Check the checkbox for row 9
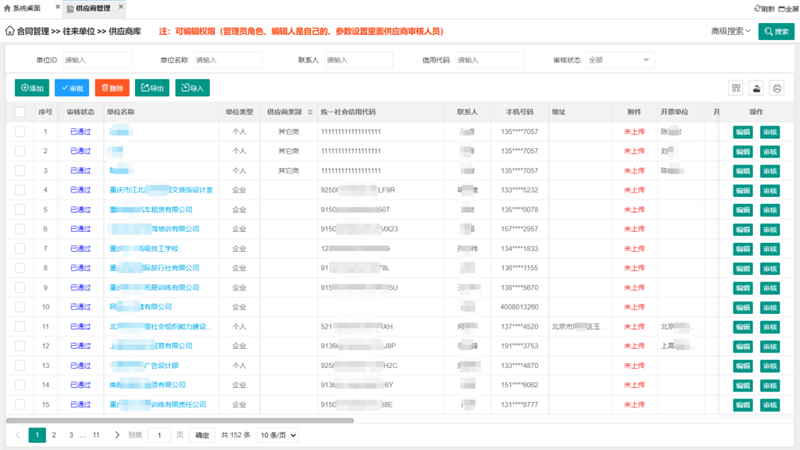Image resolution: width=800 pixels, height=450 pixels. click(20, 287)
